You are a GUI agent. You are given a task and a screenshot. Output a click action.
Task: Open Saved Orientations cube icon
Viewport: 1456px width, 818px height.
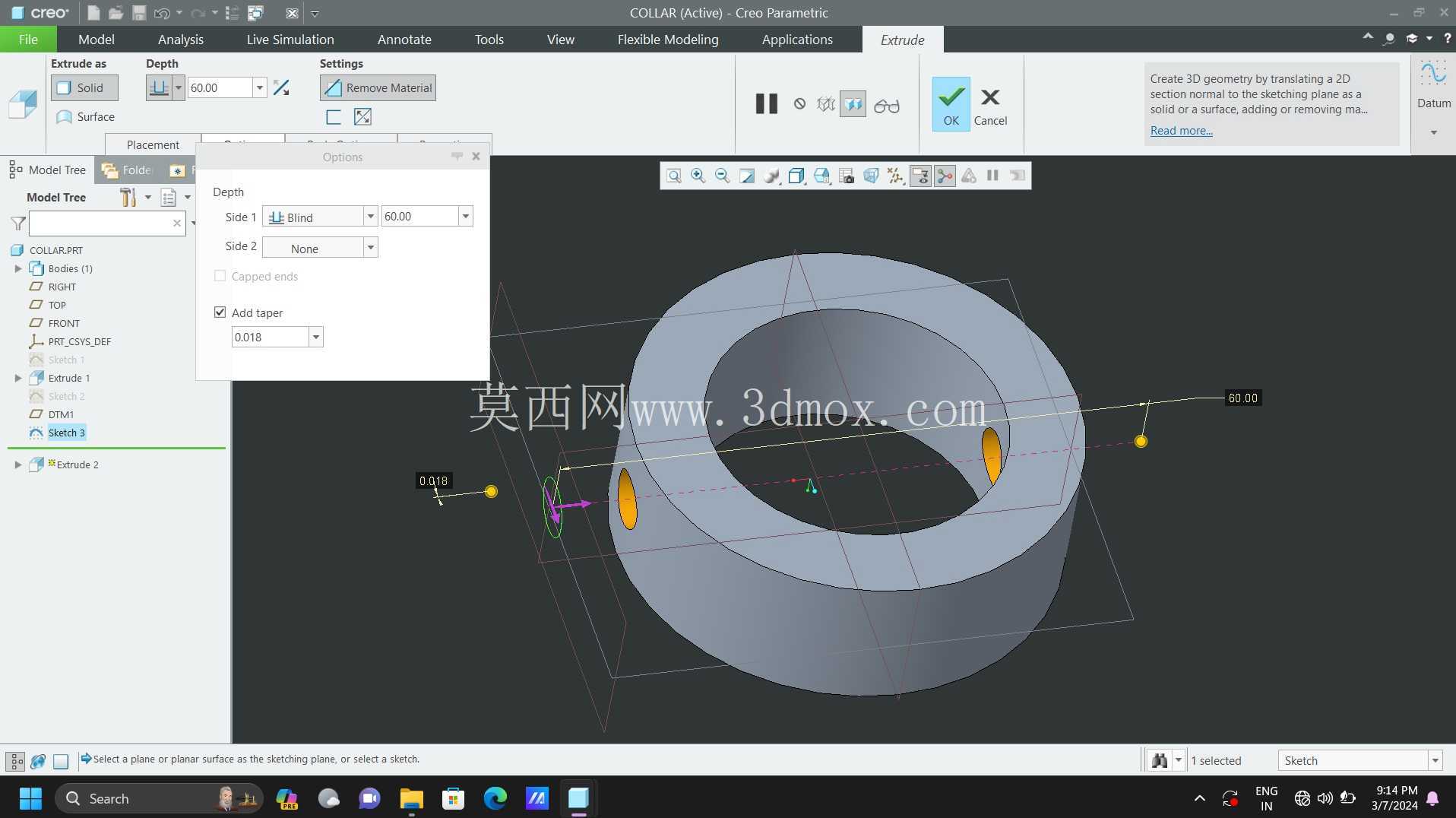tap(821, 176)
